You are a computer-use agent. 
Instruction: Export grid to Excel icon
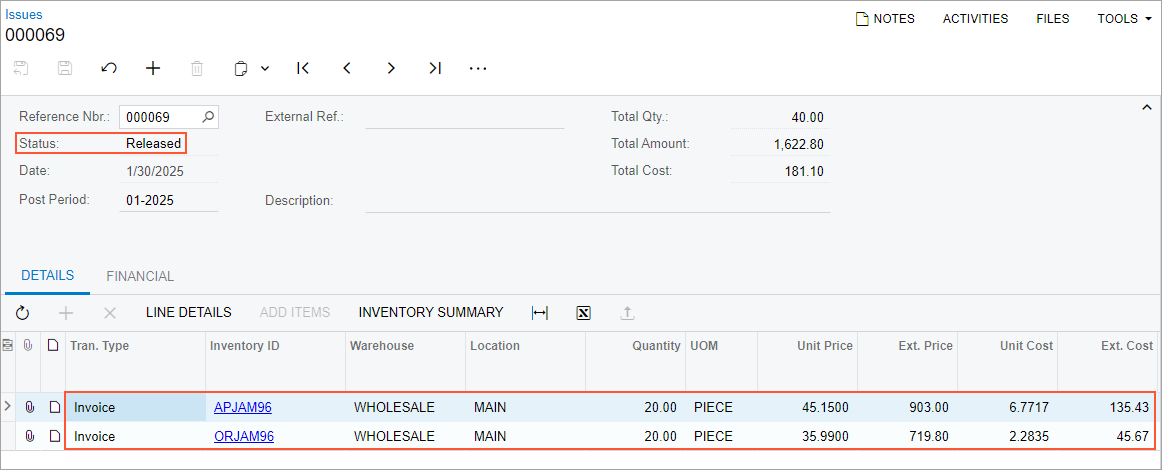[x=584, y=313]
